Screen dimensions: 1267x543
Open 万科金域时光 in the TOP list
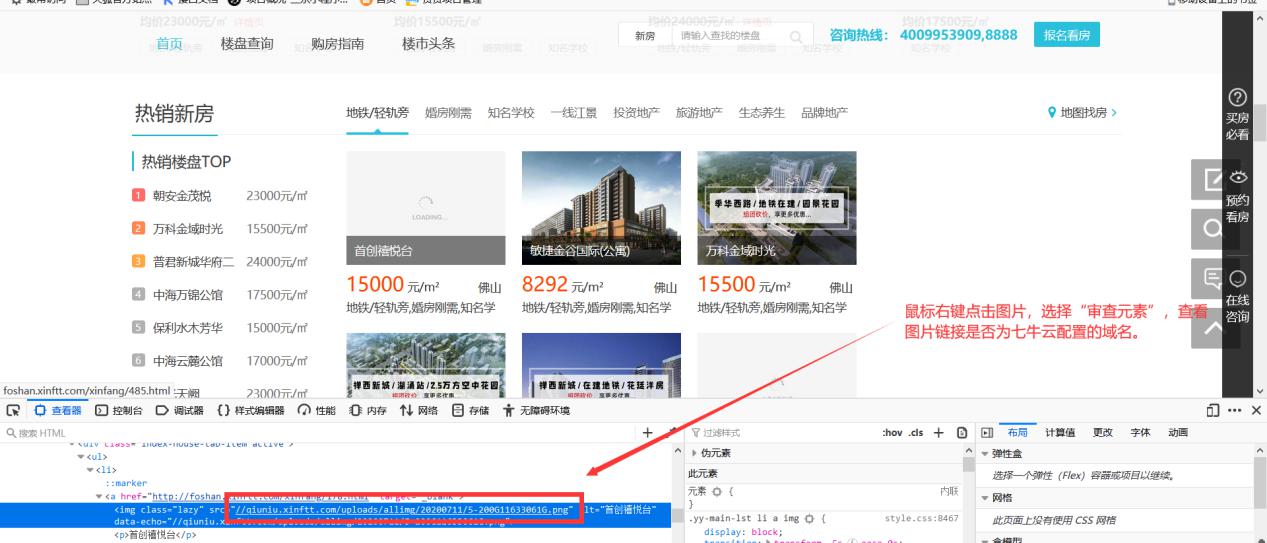(188, 229)
